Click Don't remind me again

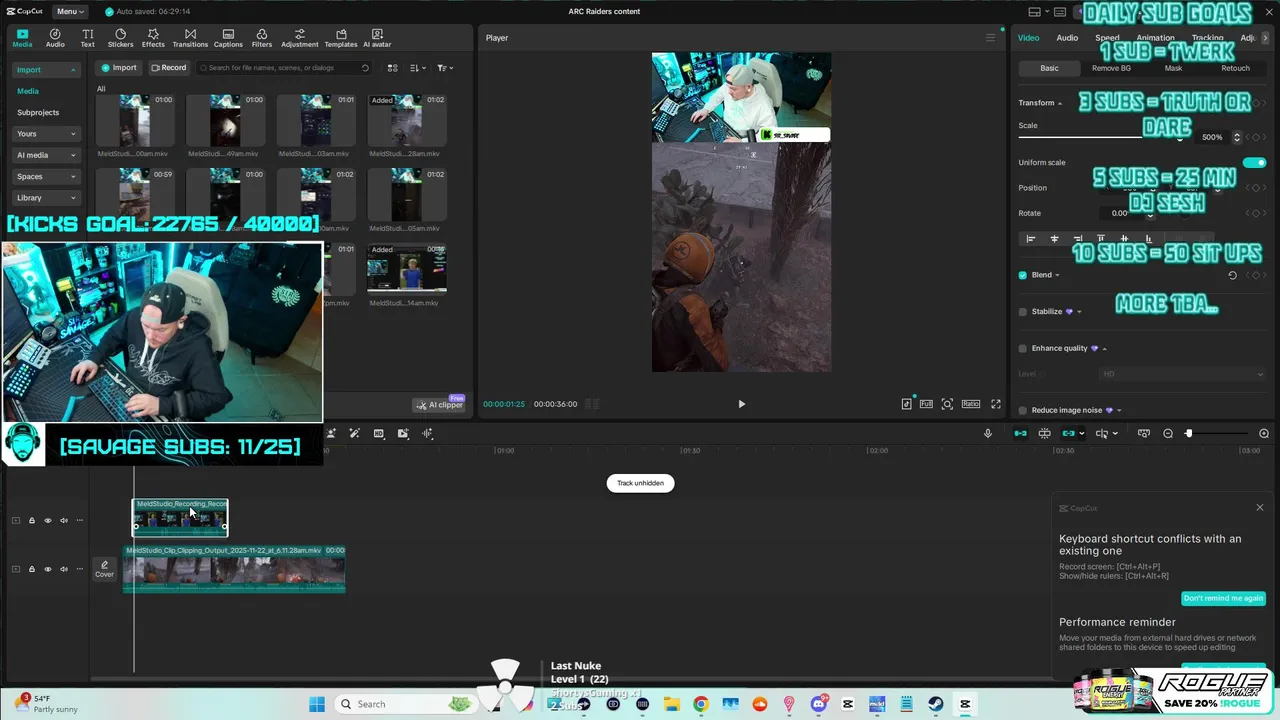(1223, 598)
